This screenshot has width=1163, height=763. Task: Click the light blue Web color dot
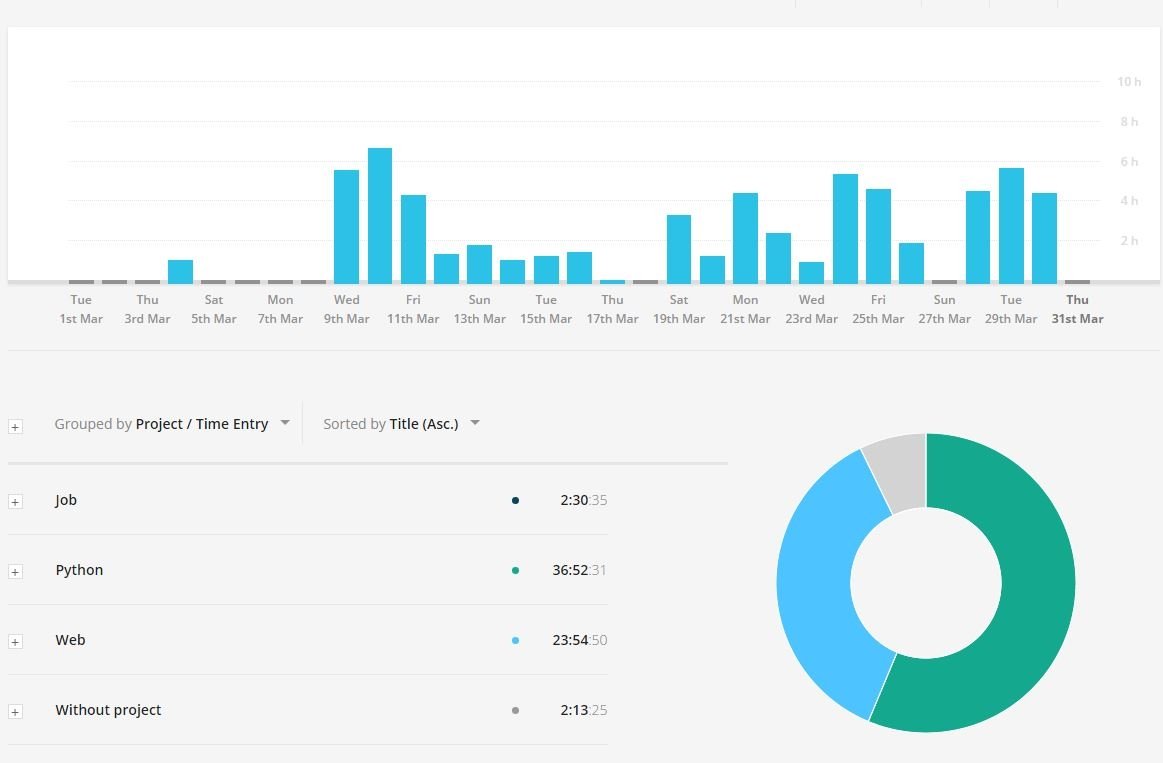coord(515,640)
